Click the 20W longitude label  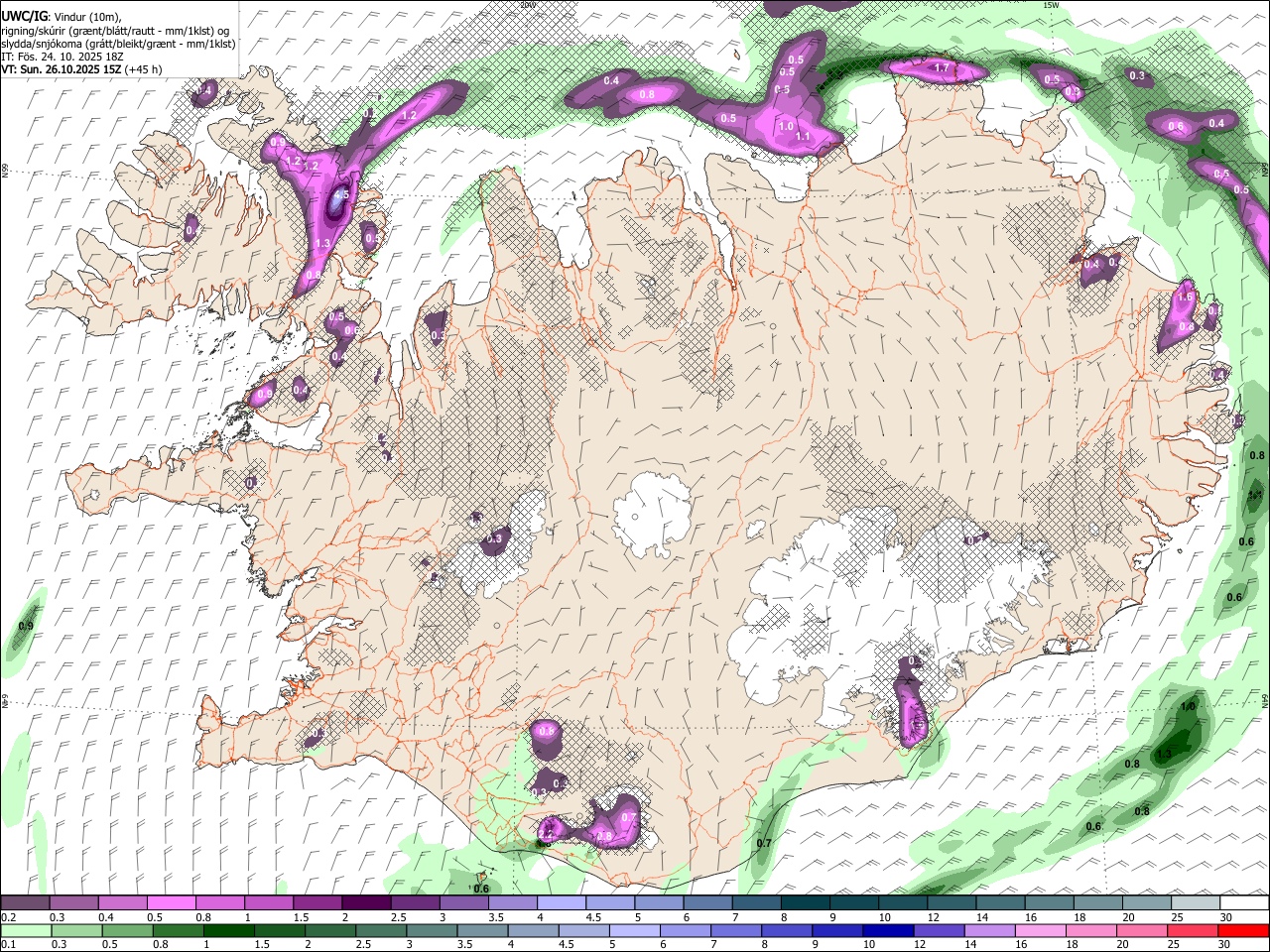pyautogui.click(x=527, y=5)
